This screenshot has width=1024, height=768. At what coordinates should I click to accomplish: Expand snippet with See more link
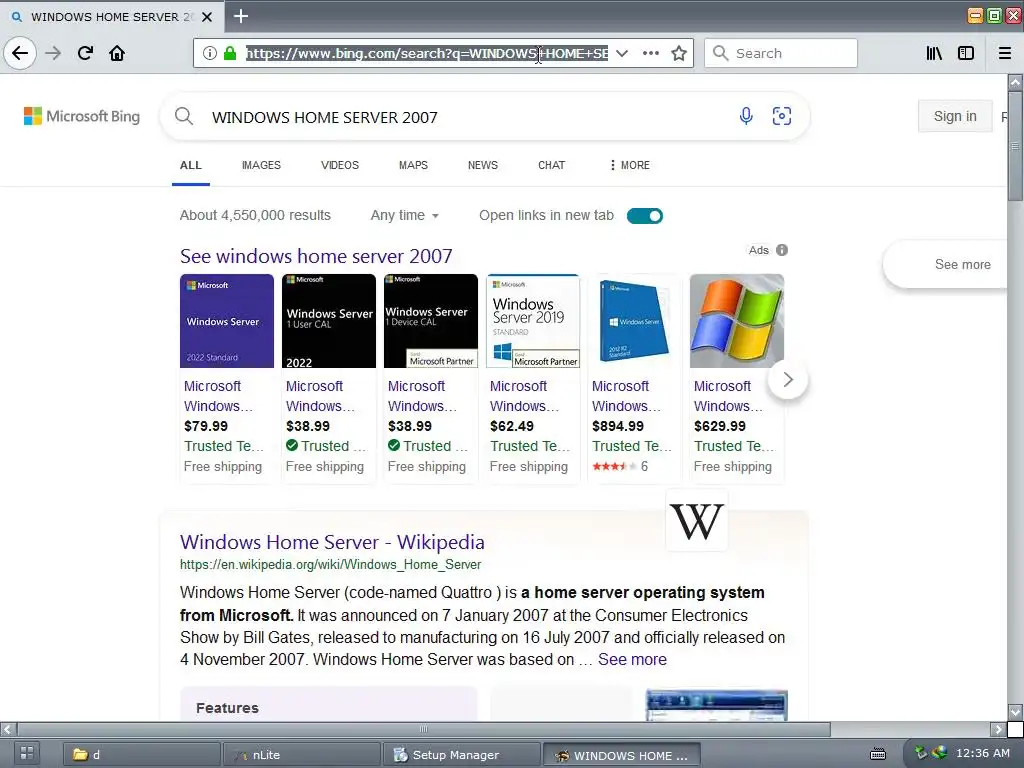point(632,660)
